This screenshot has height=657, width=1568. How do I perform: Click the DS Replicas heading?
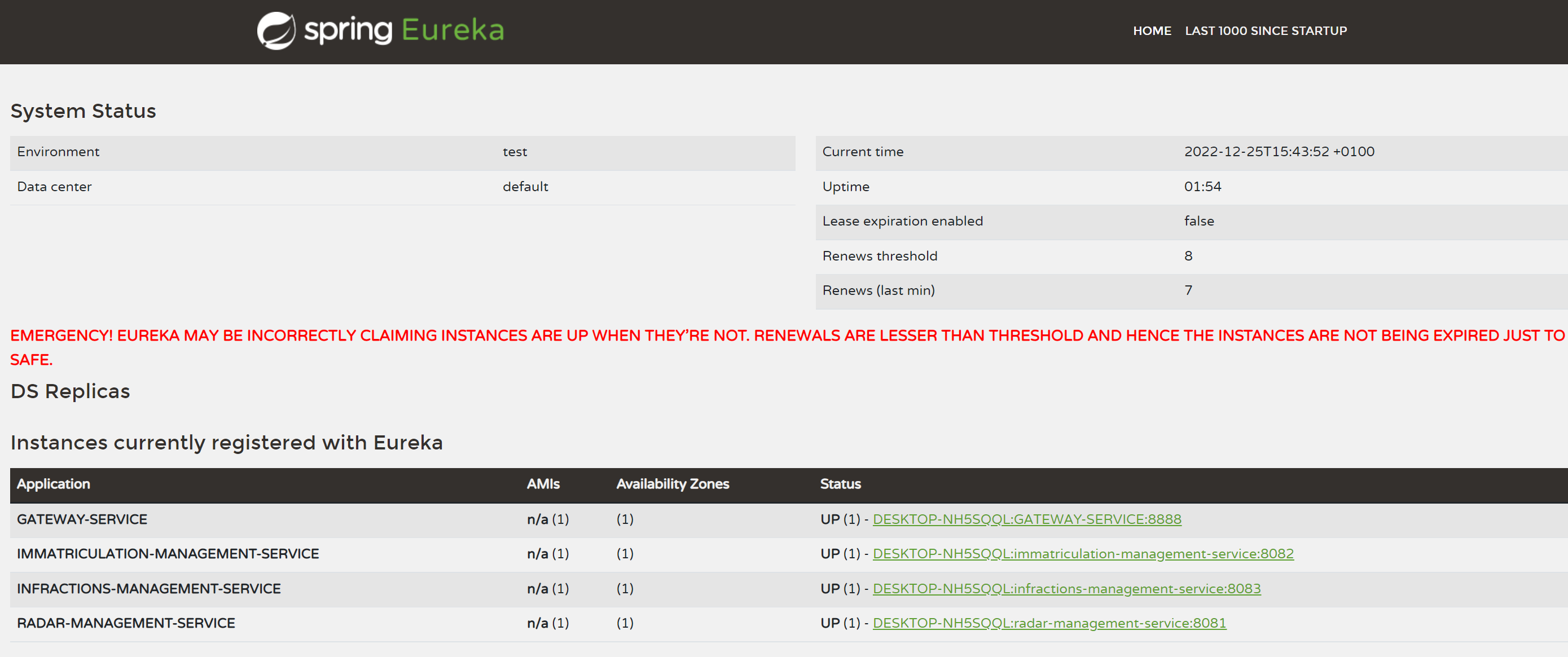71,391
